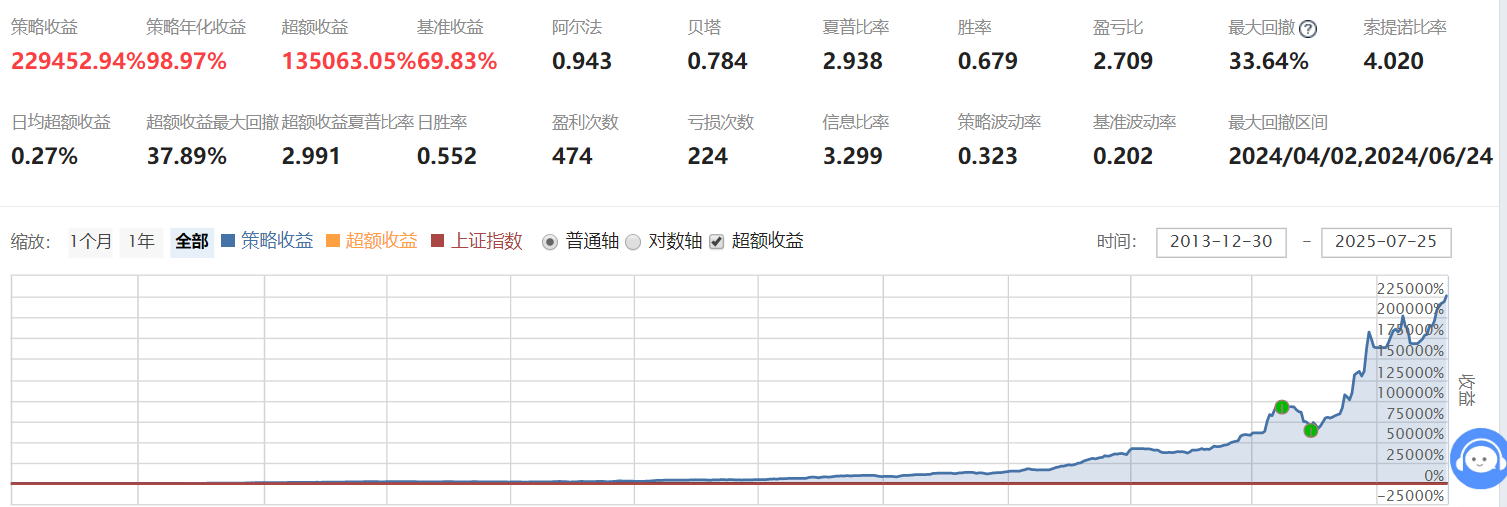Toggle the orange 超额收益 legend series
This screenshot has height=507, width=1507.
click(371, 241)
